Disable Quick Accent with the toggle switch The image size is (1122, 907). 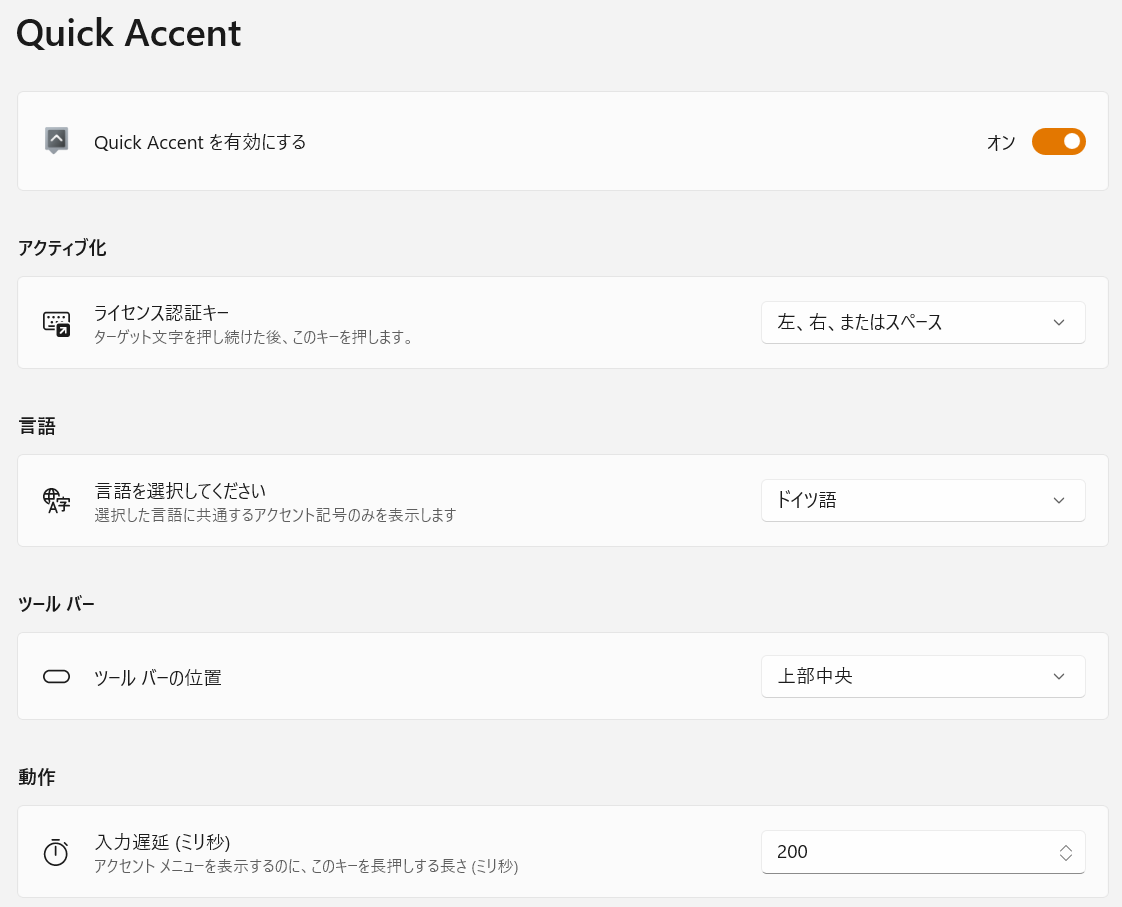pos(1058,142)
